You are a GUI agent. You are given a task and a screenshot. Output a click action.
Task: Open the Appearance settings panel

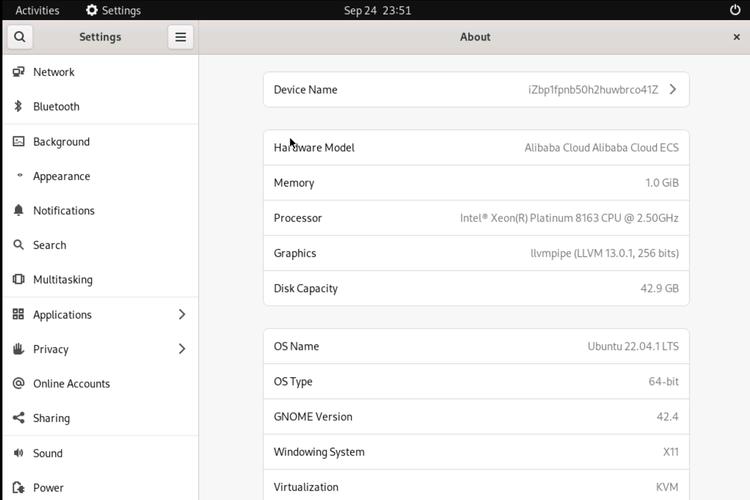tap(61, 176)
